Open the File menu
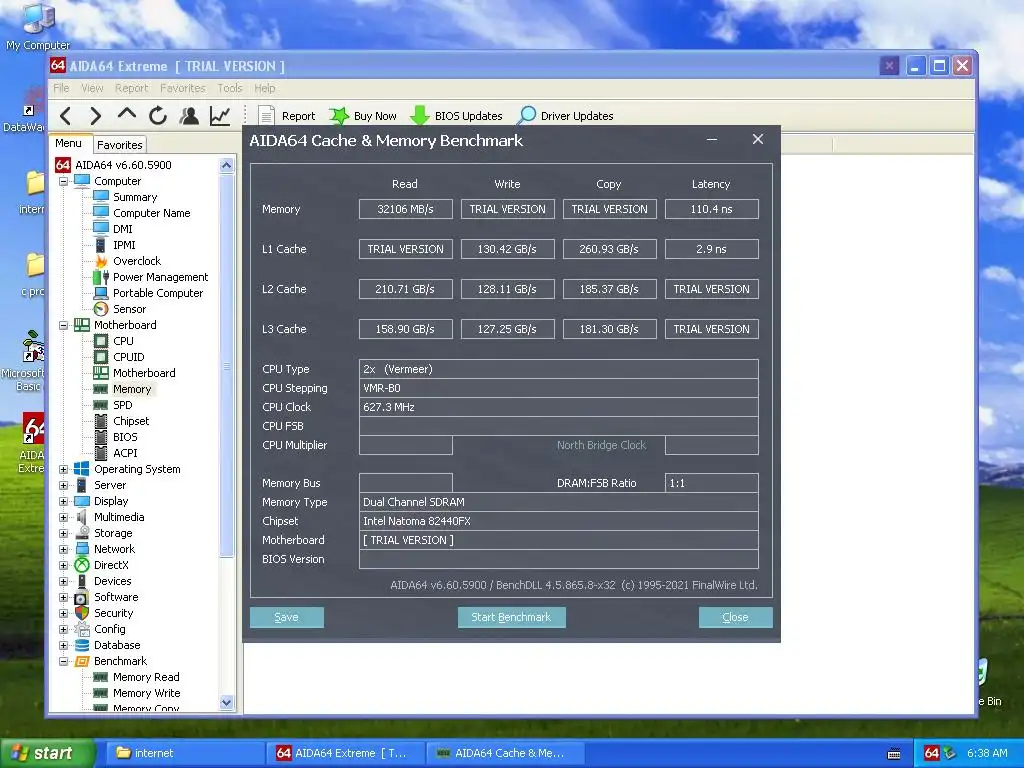Screen dimensions: 1024x768 61,88
